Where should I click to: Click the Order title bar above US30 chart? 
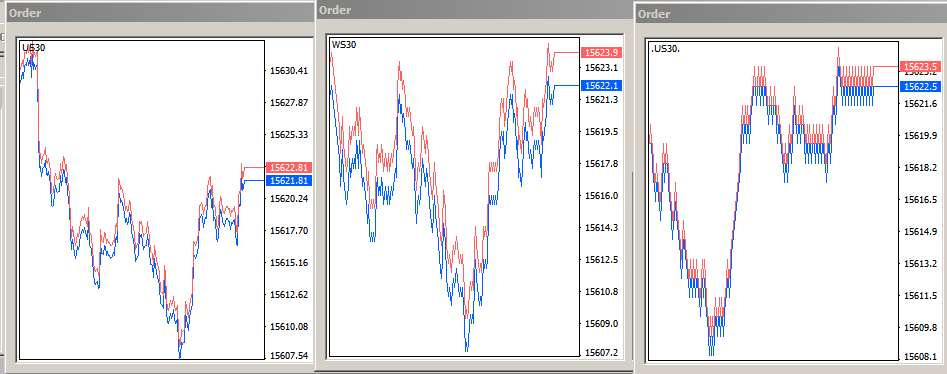pos(159,13)
